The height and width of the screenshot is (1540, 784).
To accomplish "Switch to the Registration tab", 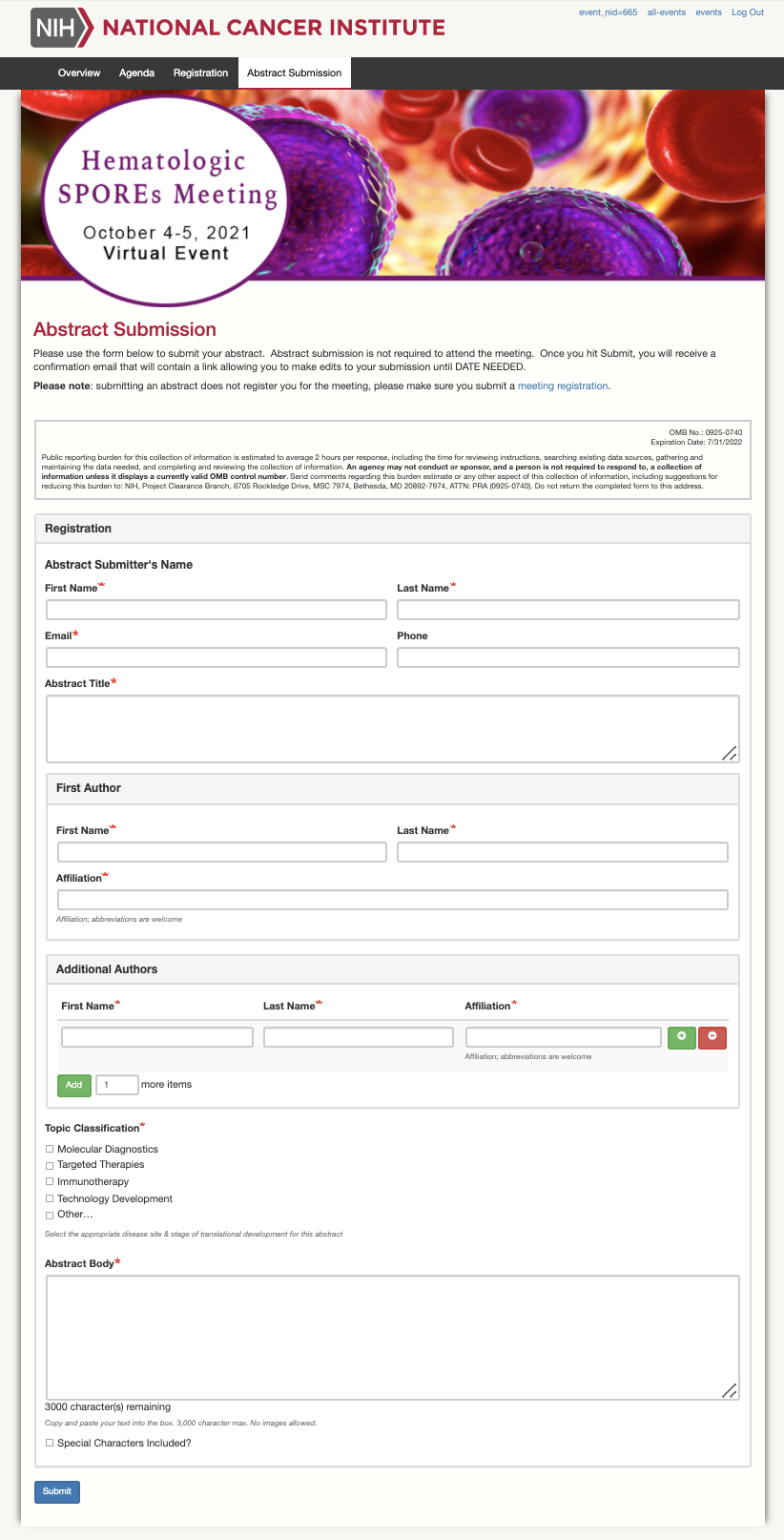I will [x=200, y=73].
